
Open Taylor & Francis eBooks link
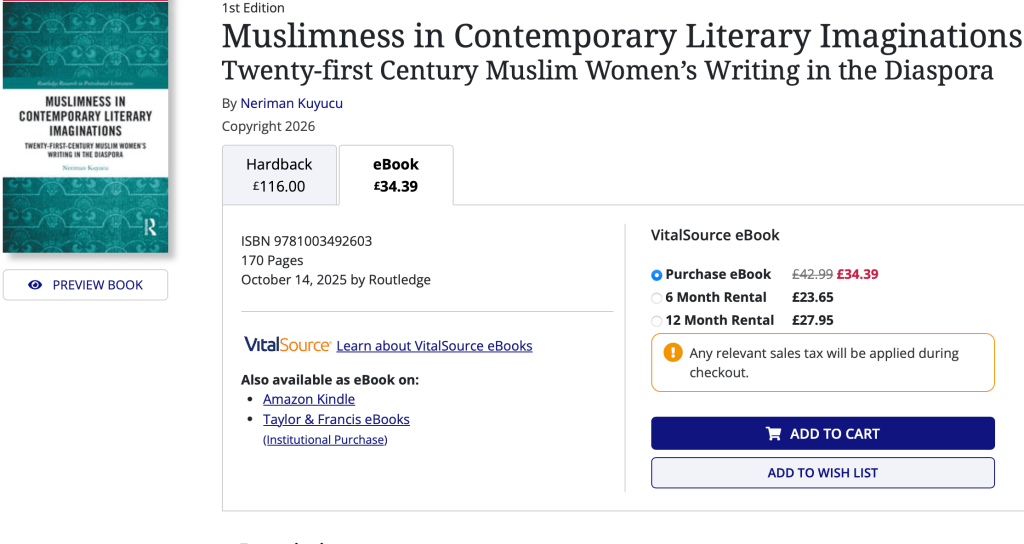tap(336, 420)
